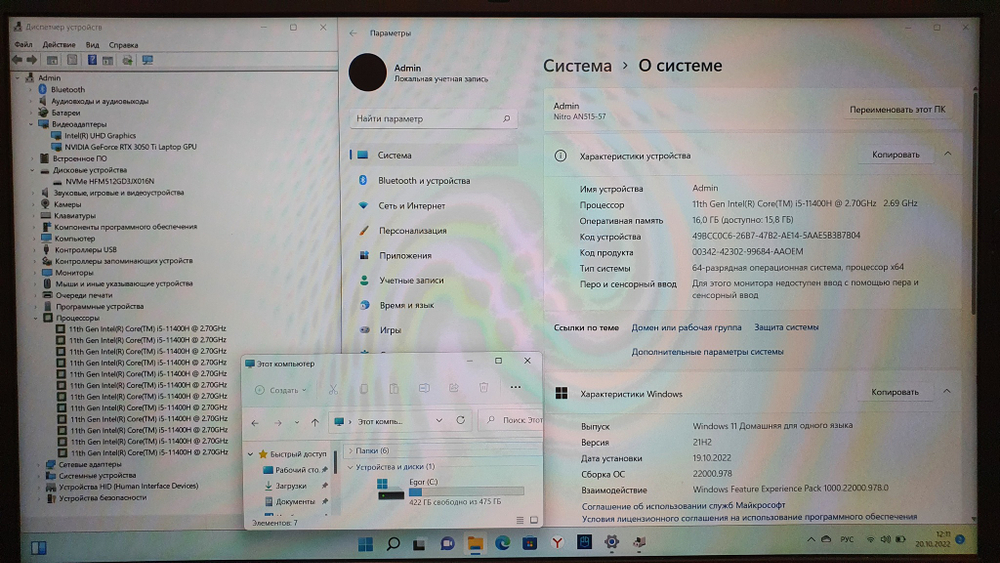This screenshot has height=563, width=1000.
Task: Click Копировать next to Характеристики устройства
Action: (895, 154)
